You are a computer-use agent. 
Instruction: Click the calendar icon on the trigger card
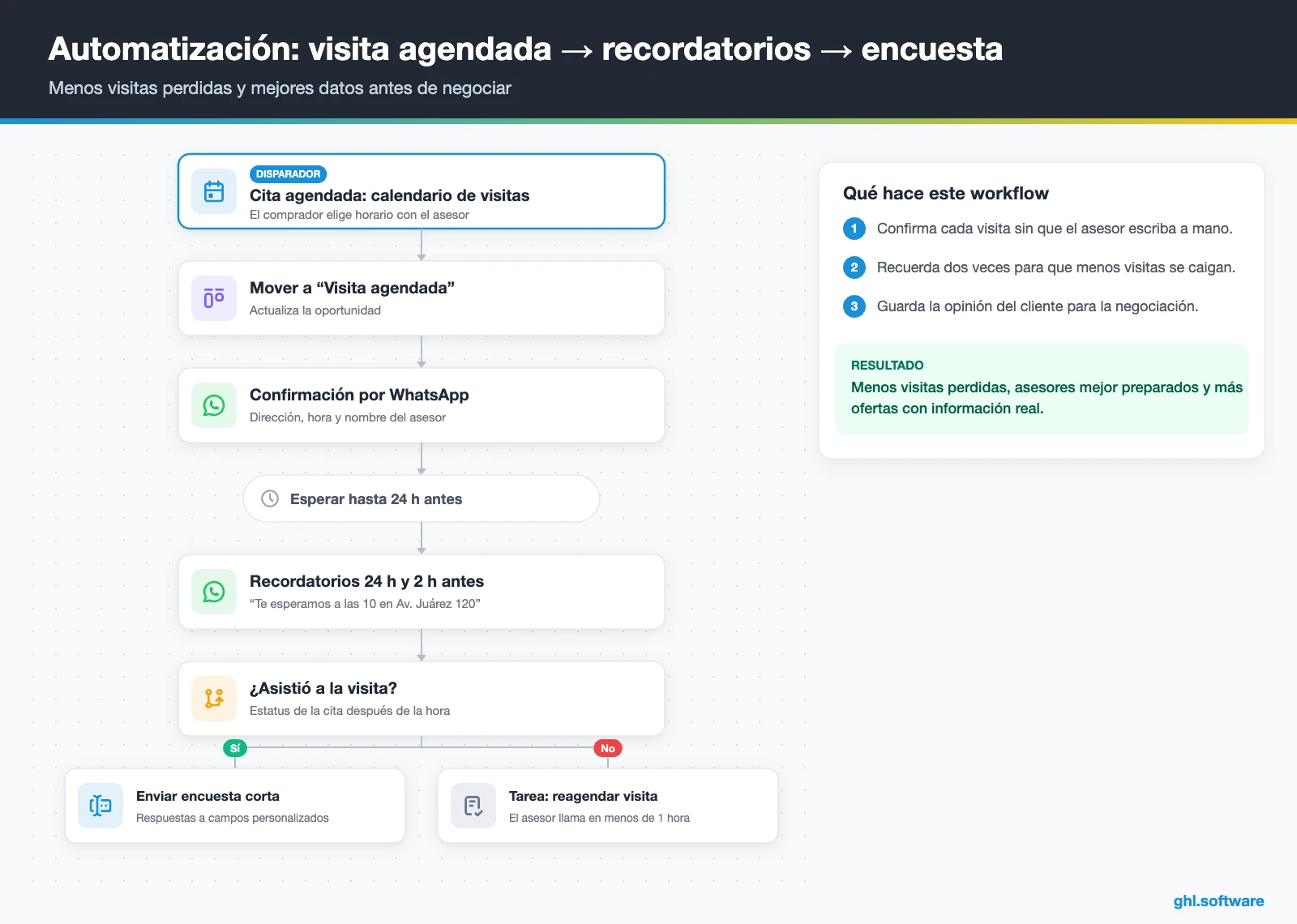pos(214,191)
